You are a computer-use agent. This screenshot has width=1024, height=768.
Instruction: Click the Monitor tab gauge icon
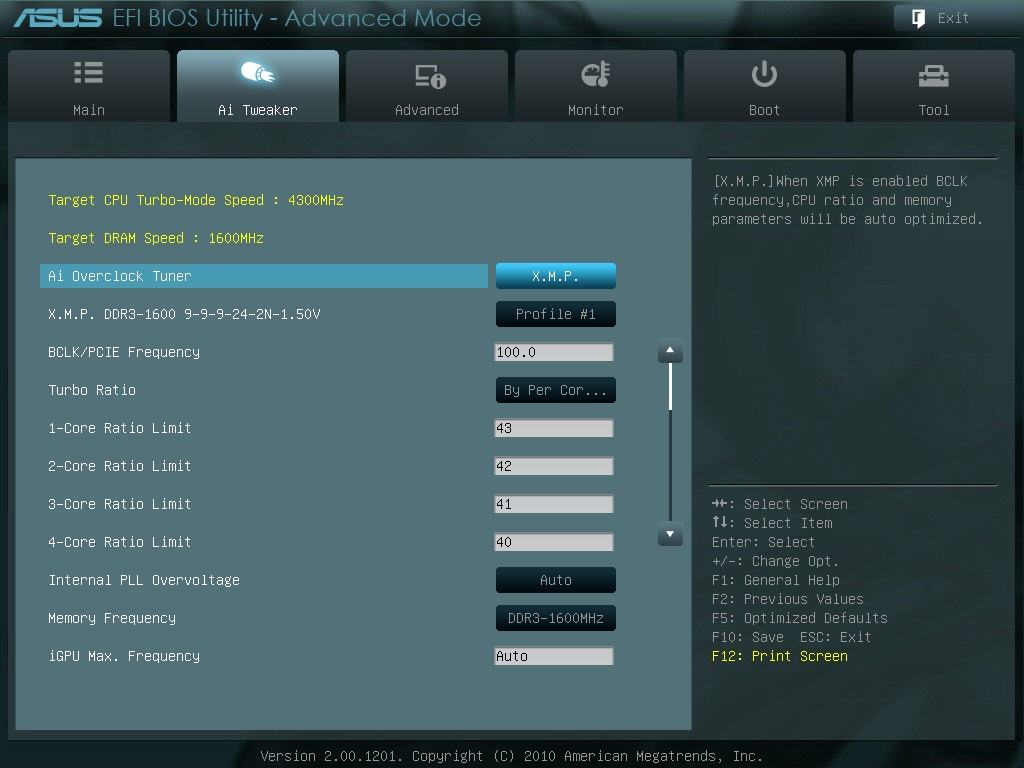click(596, 74)
